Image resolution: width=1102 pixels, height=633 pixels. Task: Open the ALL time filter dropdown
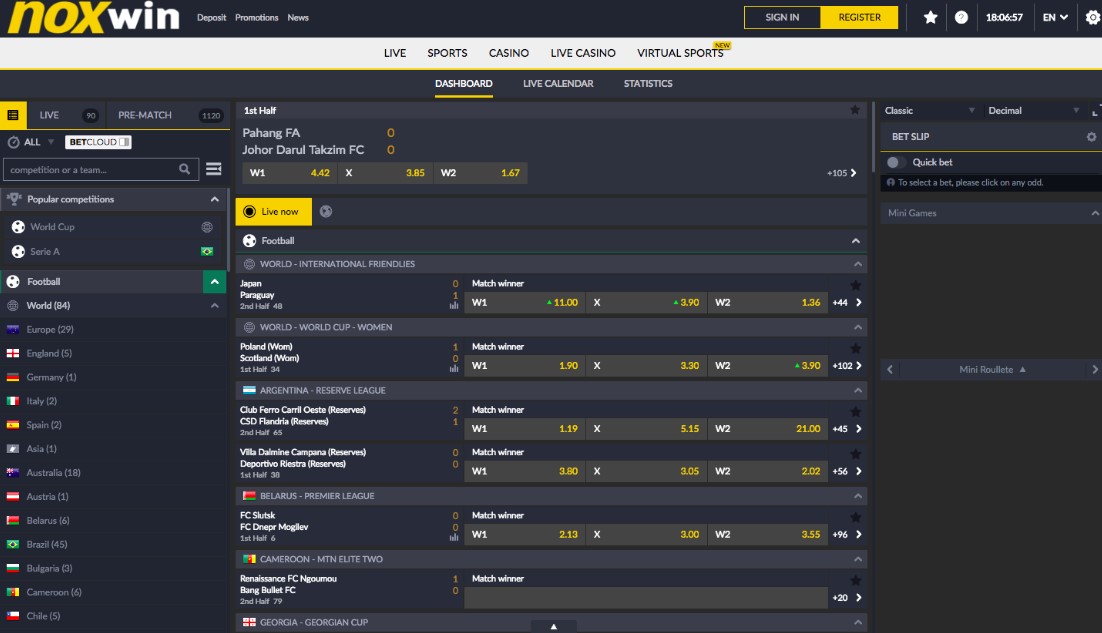(31, 142)
